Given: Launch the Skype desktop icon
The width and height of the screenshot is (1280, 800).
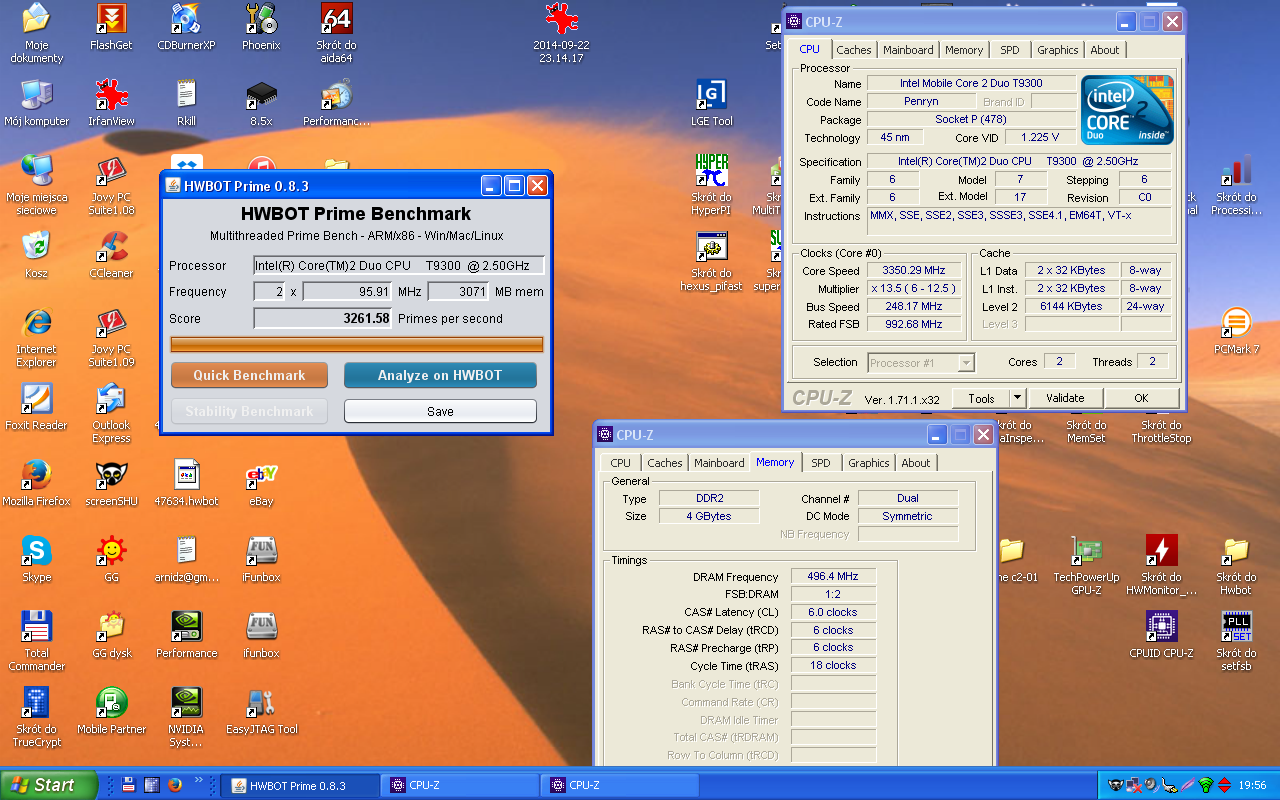Looking at the screenshot, I should pyautogui.click(x=36, y=550).
